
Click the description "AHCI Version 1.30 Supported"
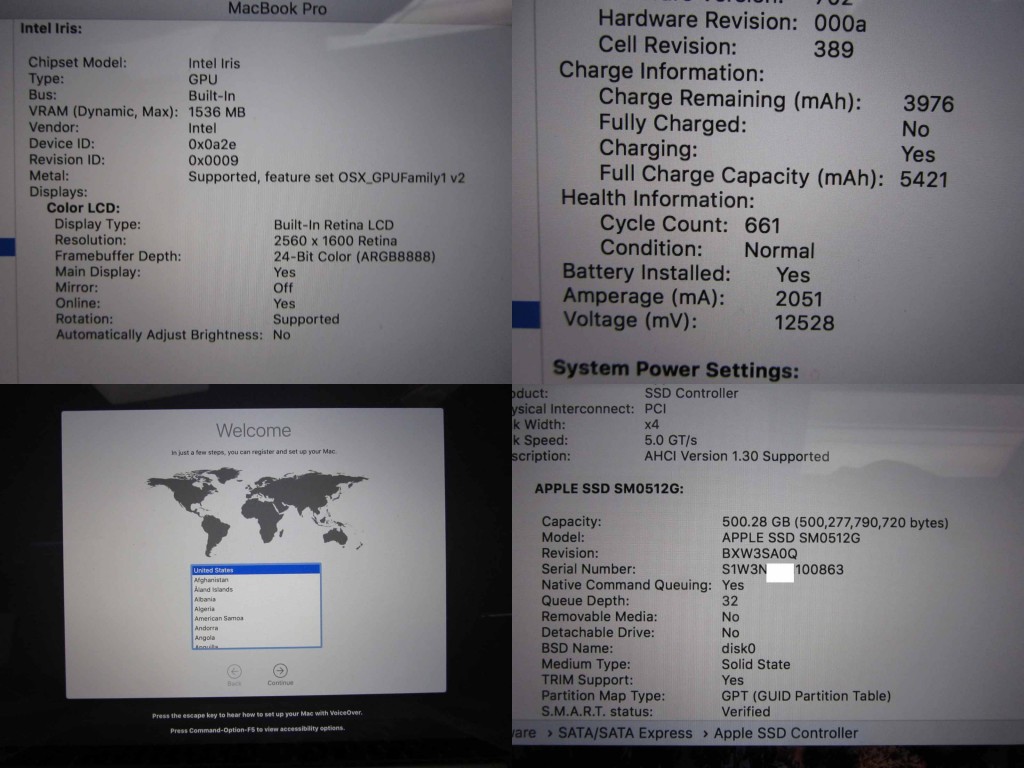tap(737, 456)
